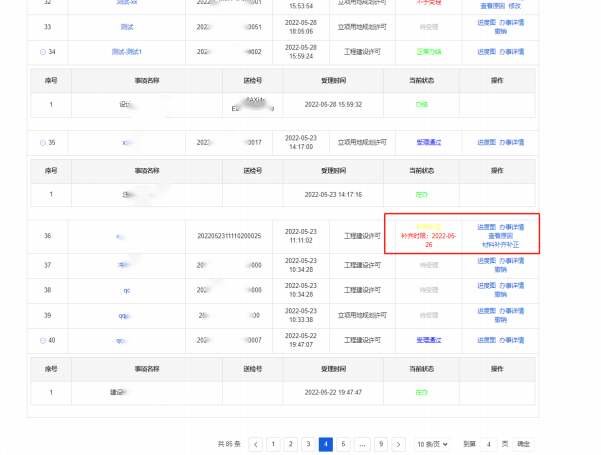This screenshot has width=601, height=455.
Task: Click the page number jump input field
Action: point(489,443)
